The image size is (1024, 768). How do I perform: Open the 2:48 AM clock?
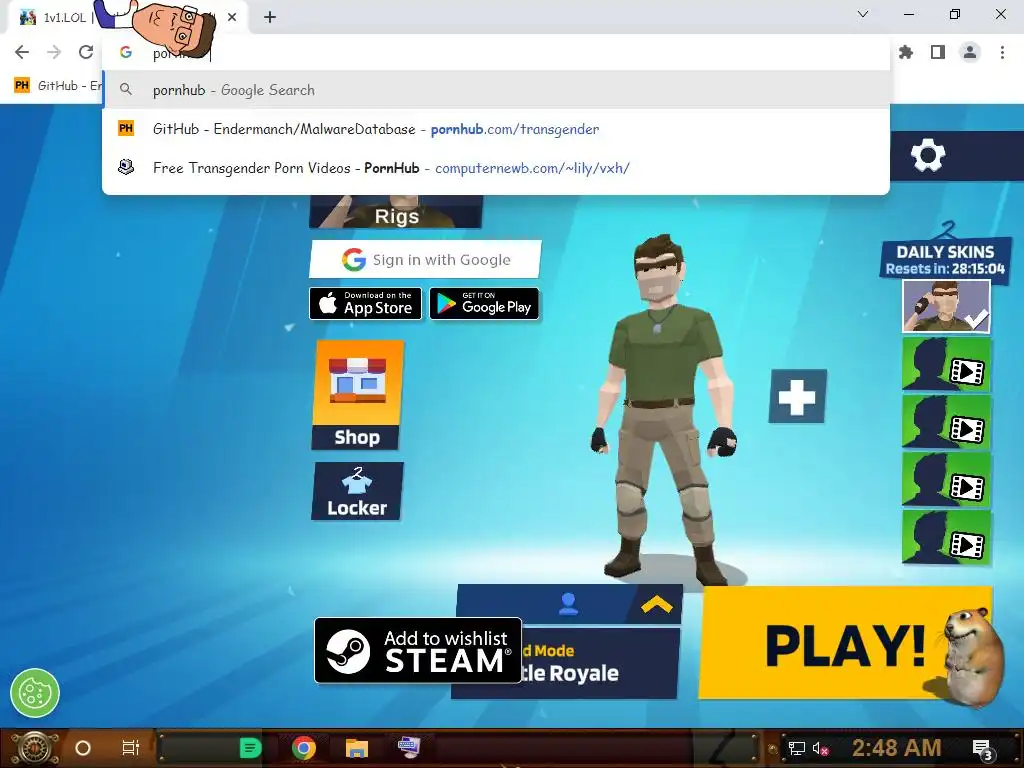[x=897, y=747]
